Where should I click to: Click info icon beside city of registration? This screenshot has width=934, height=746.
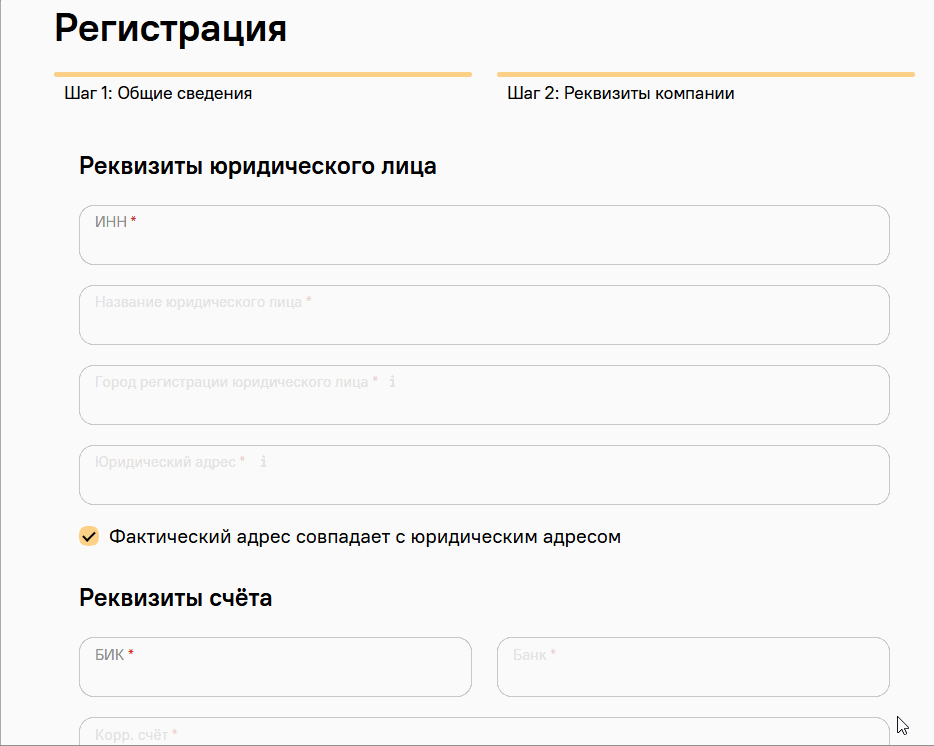(x=393, y=382)
